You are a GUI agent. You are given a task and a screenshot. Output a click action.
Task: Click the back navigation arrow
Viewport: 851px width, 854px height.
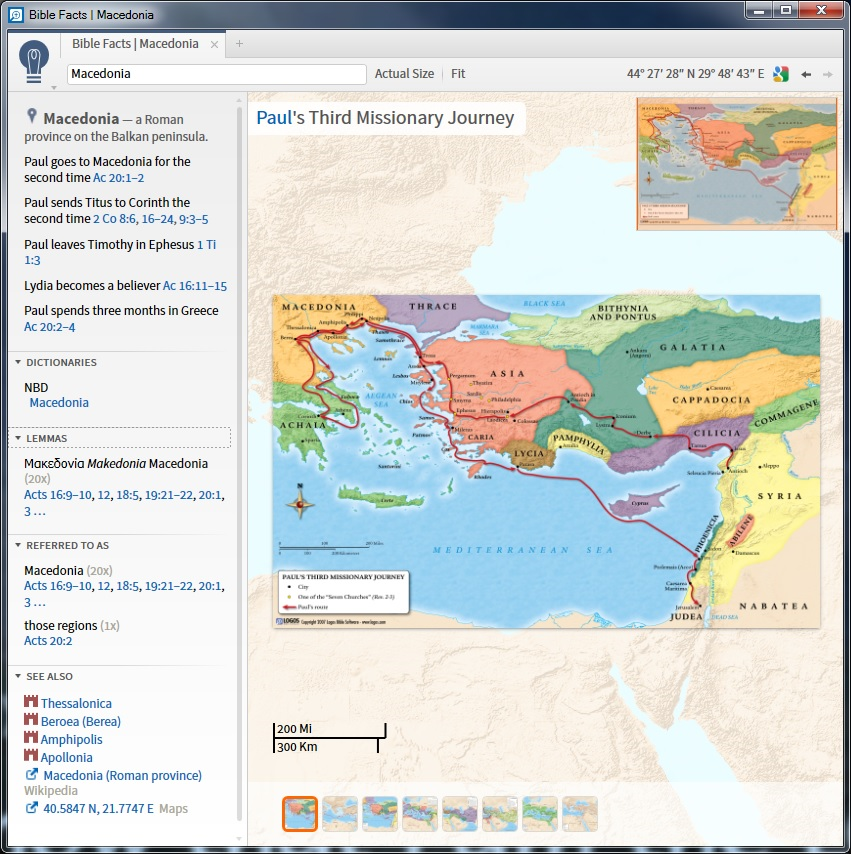point(806,74)
